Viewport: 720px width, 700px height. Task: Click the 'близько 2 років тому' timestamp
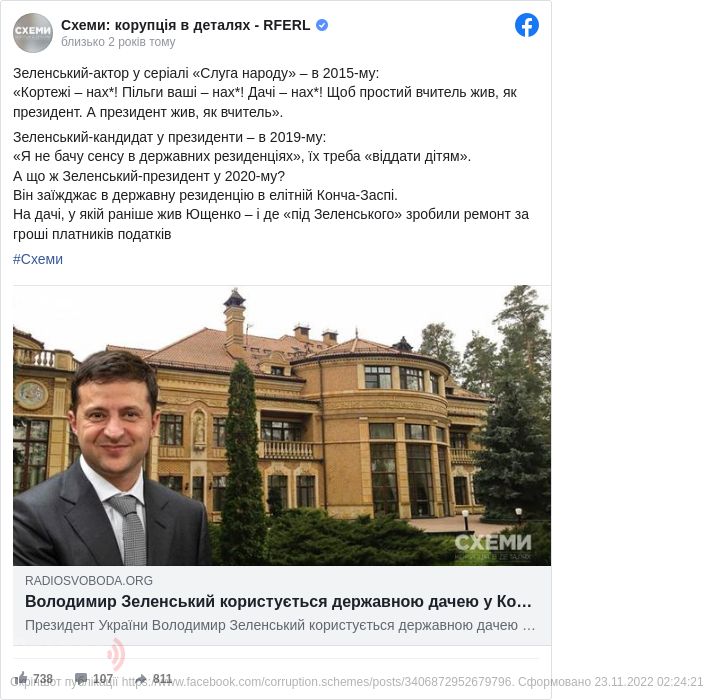pos(118,42)
